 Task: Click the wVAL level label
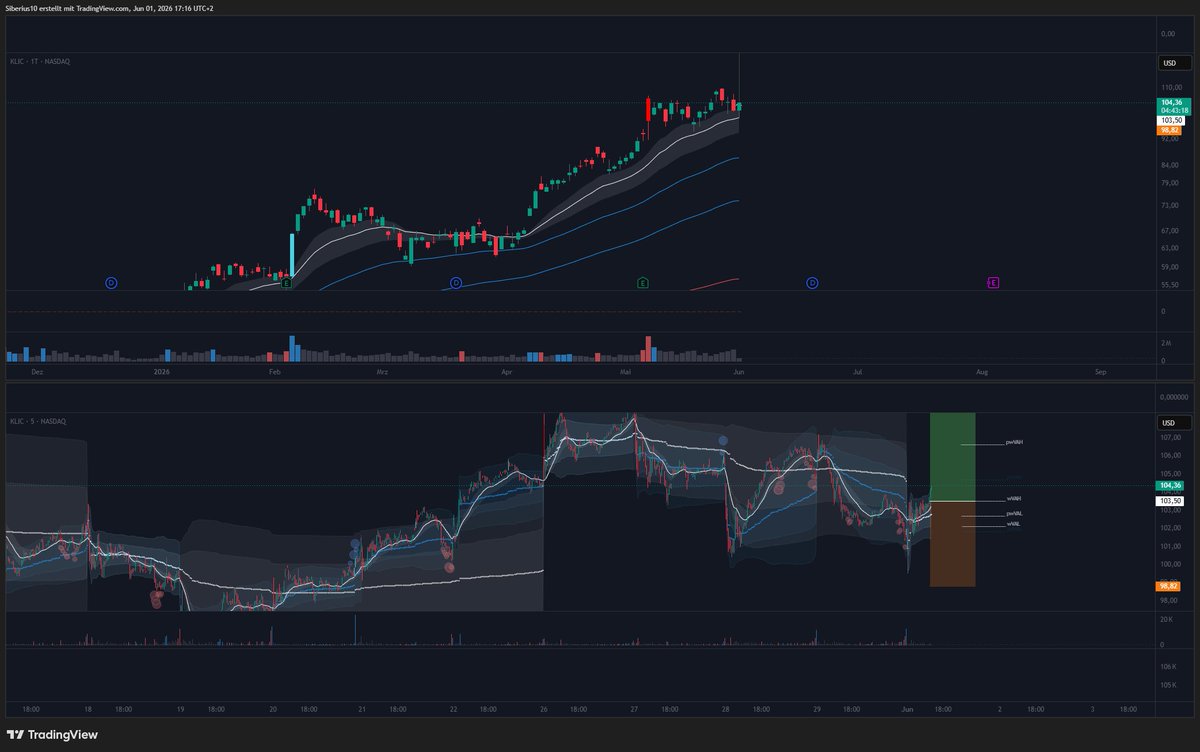1014,523
